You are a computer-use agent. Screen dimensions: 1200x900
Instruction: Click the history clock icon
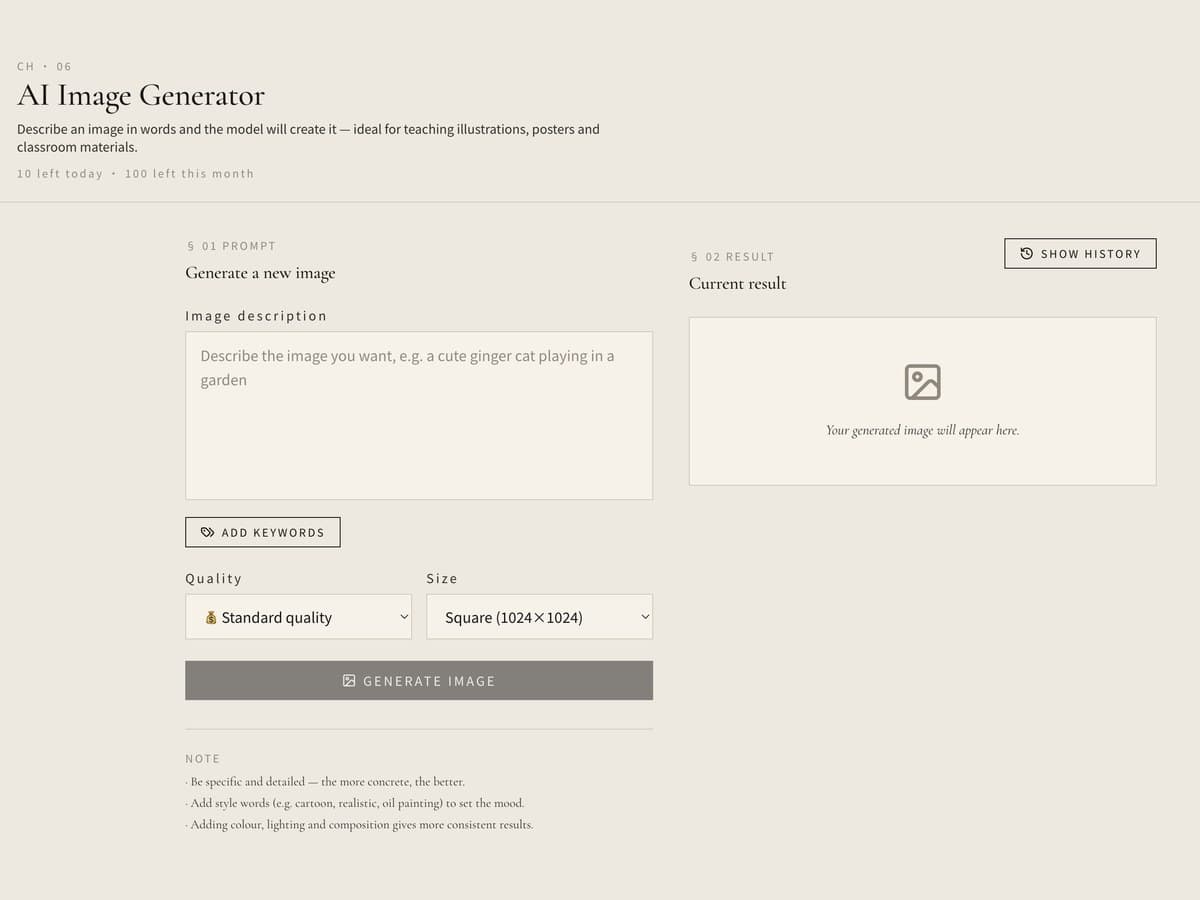click(x=1026, y=254)
